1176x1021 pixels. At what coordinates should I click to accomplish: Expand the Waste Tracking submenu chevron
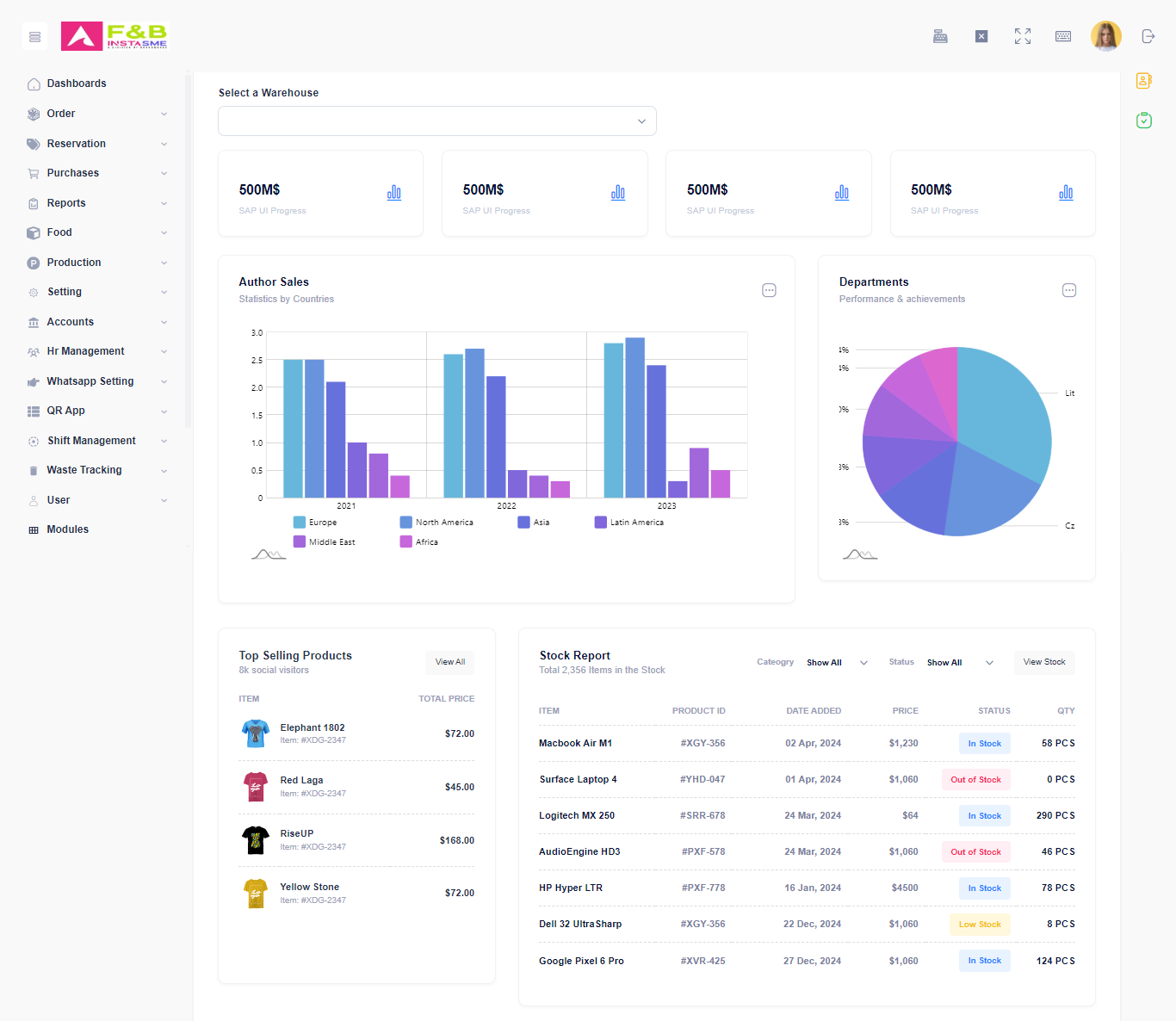(x=164, y=471)
